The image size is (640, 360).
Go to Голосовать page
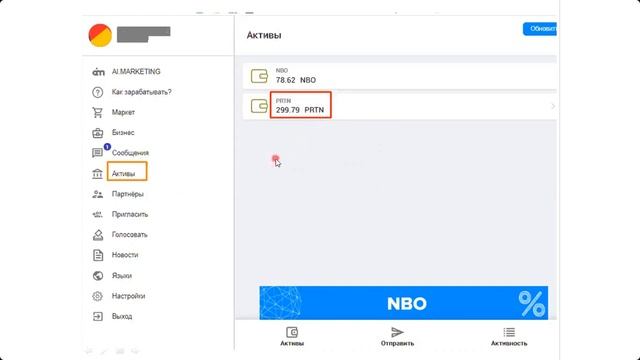click(129, 235)
